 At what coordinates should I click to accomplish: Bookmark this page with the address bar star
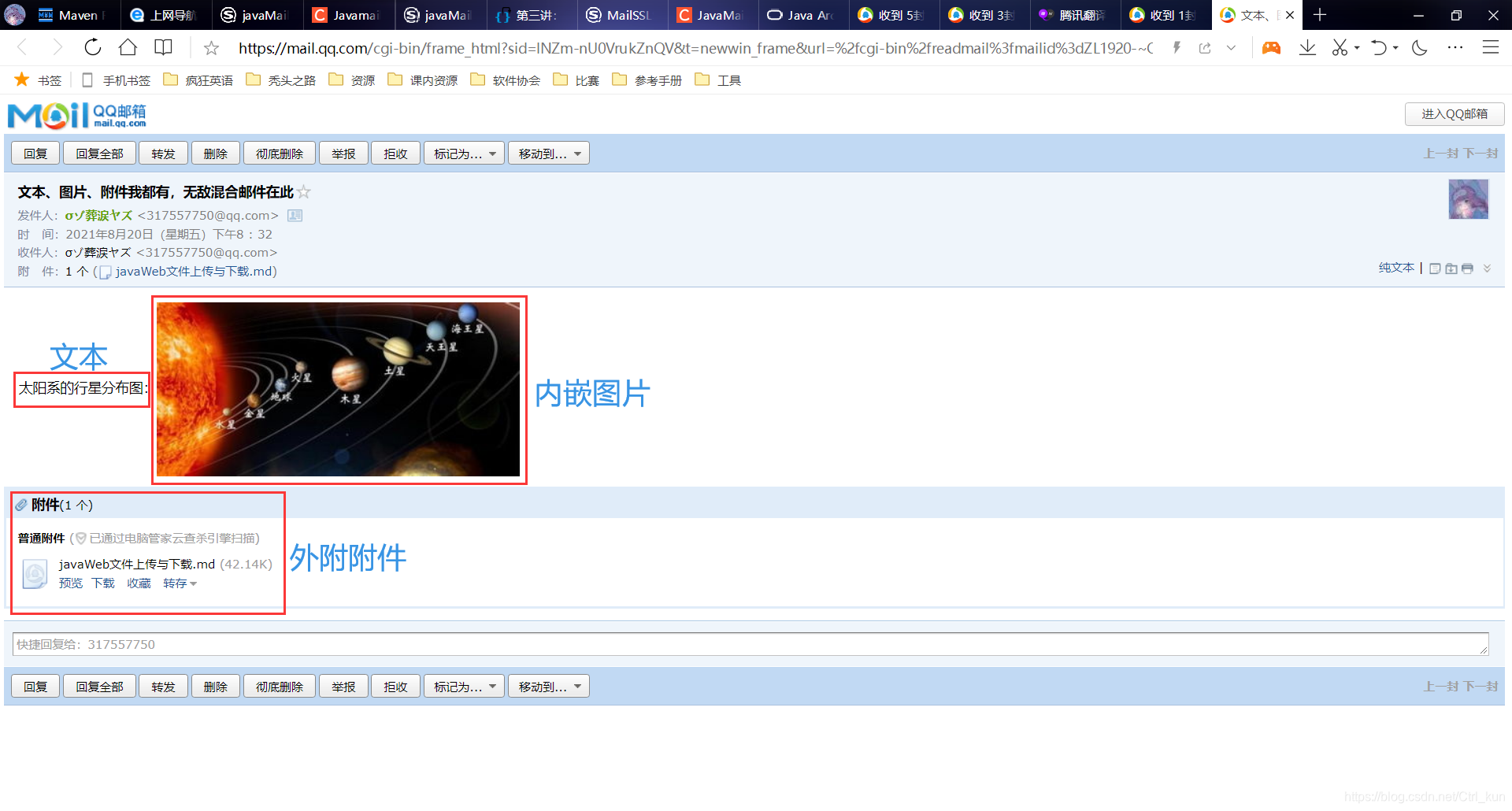(211, 48)
